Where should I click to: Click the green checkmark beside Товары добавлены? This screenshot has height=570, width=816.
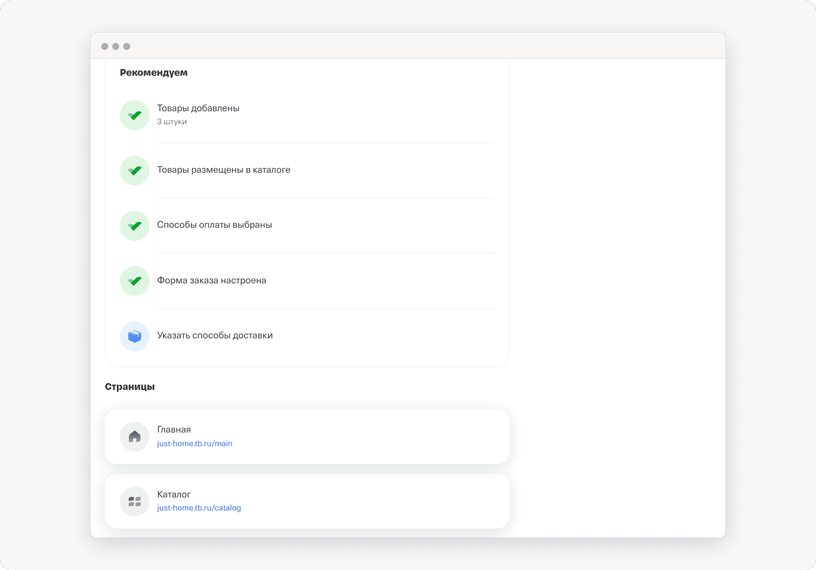tap(134, 115)
